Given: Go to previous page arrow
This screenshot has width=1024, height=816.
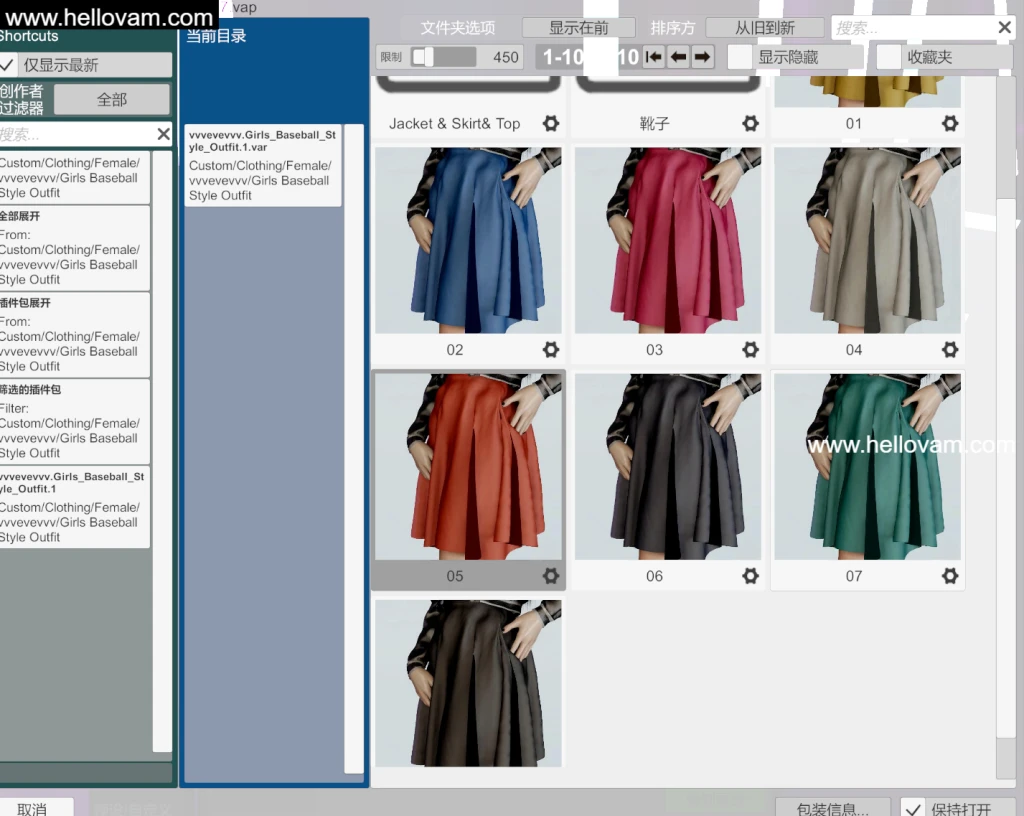Looking at the screenshot, I should pyautogui.click(x=678, y=57).
